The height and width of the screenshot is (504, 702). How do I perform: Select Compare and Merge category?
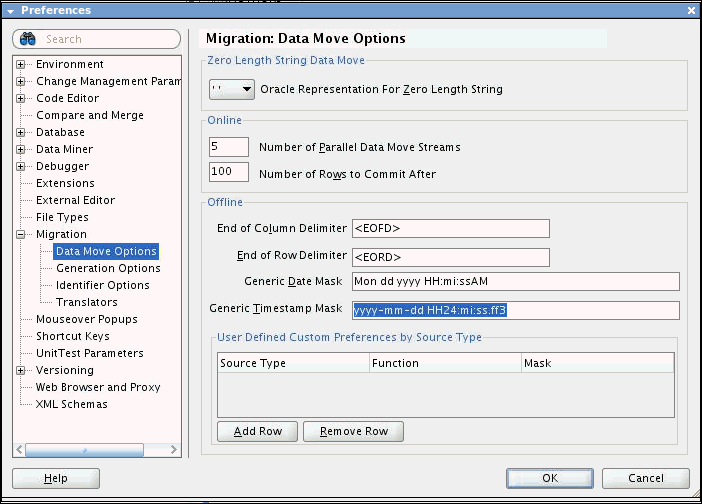[90, 115]
